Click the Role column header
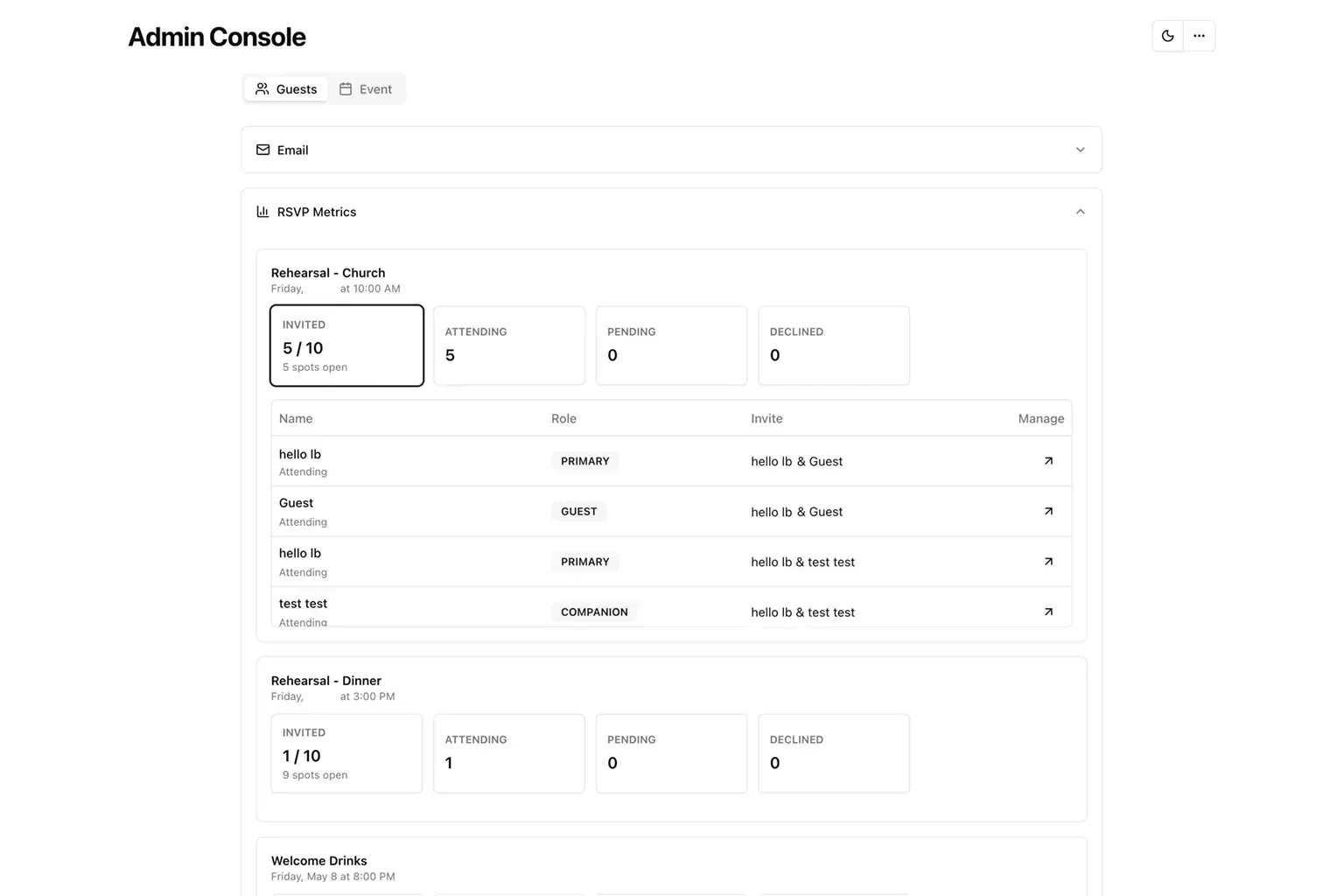The image size is (1344, 896). click(563, 418)
